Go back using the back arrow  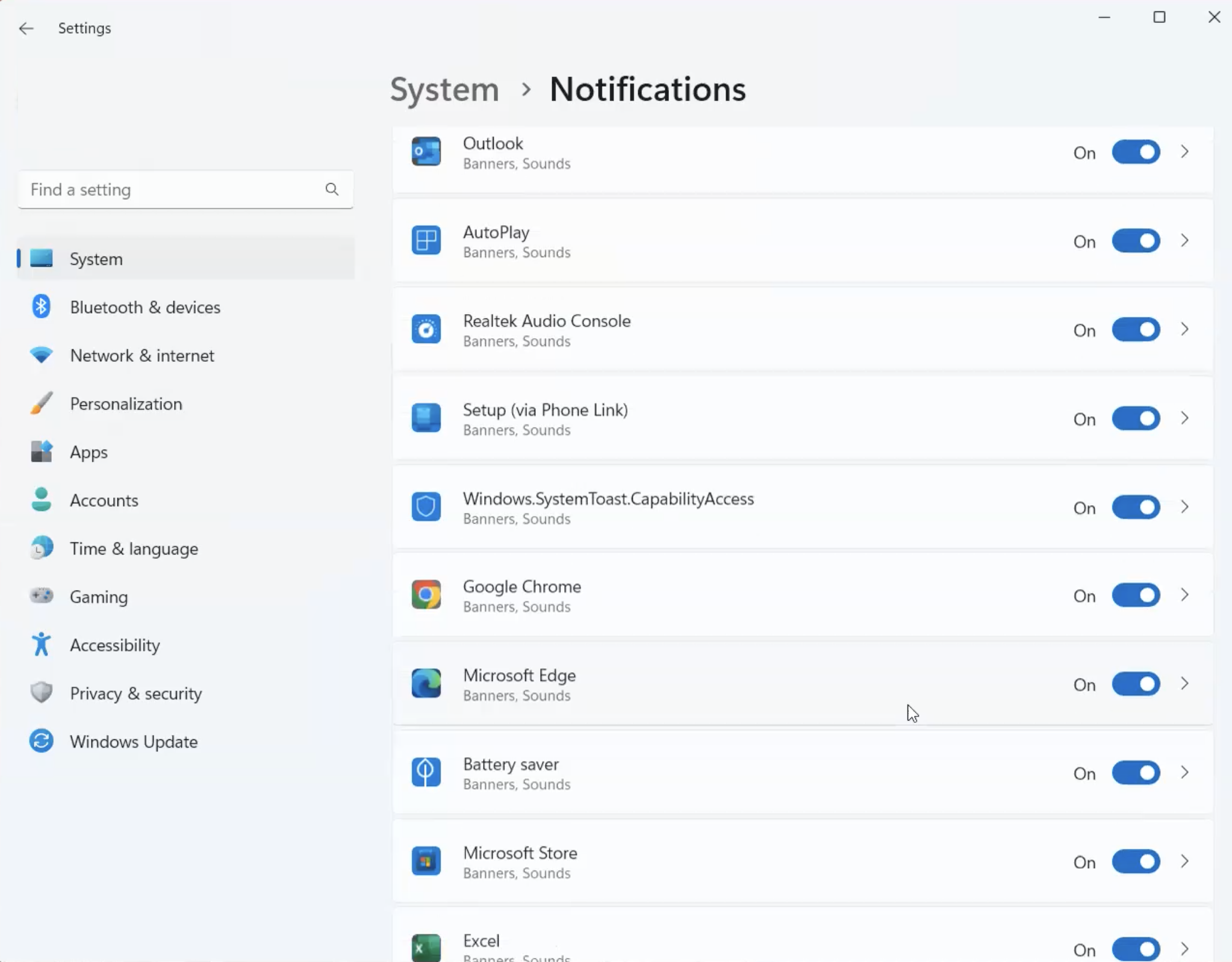[26, 28]
